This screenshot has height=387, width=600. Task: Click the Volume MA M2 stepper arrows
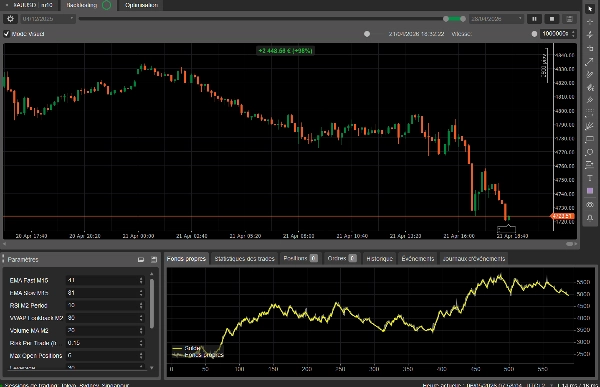click(x=141, y=330)
